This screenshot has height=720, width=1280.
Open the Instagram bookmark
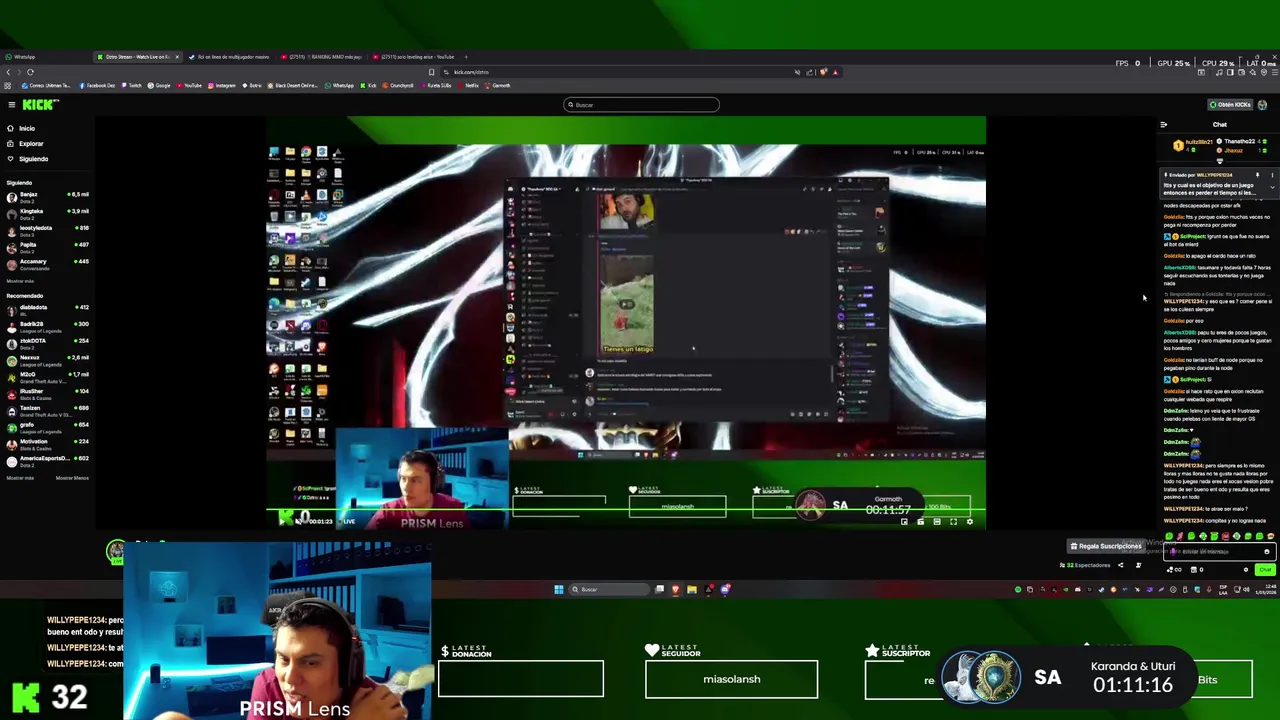pos(221,85)
